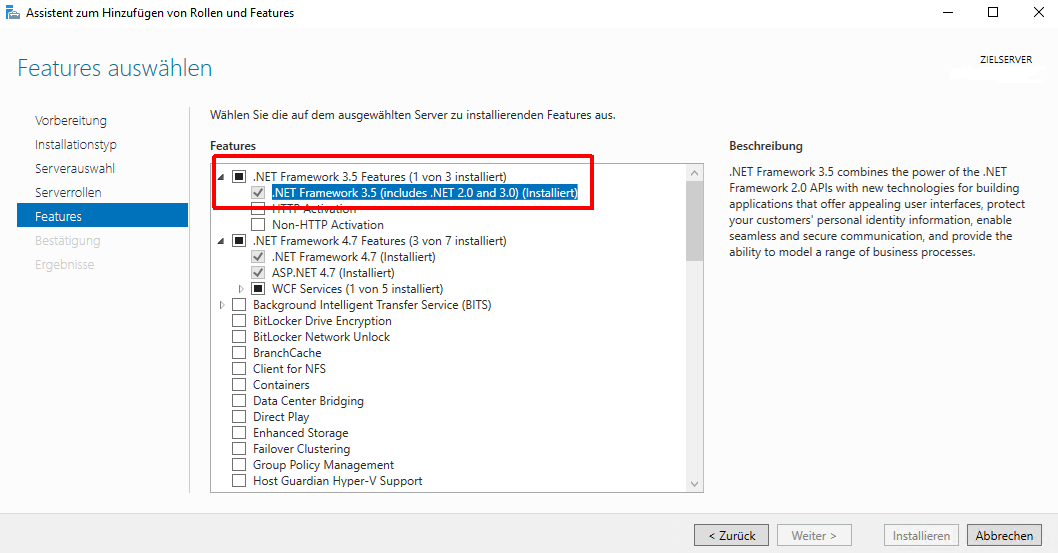The width and height of the screenshot is (1058, 553).
Task: Toggle the .NET Framework 4.7 Features checkbox
Action: [239, 241]
